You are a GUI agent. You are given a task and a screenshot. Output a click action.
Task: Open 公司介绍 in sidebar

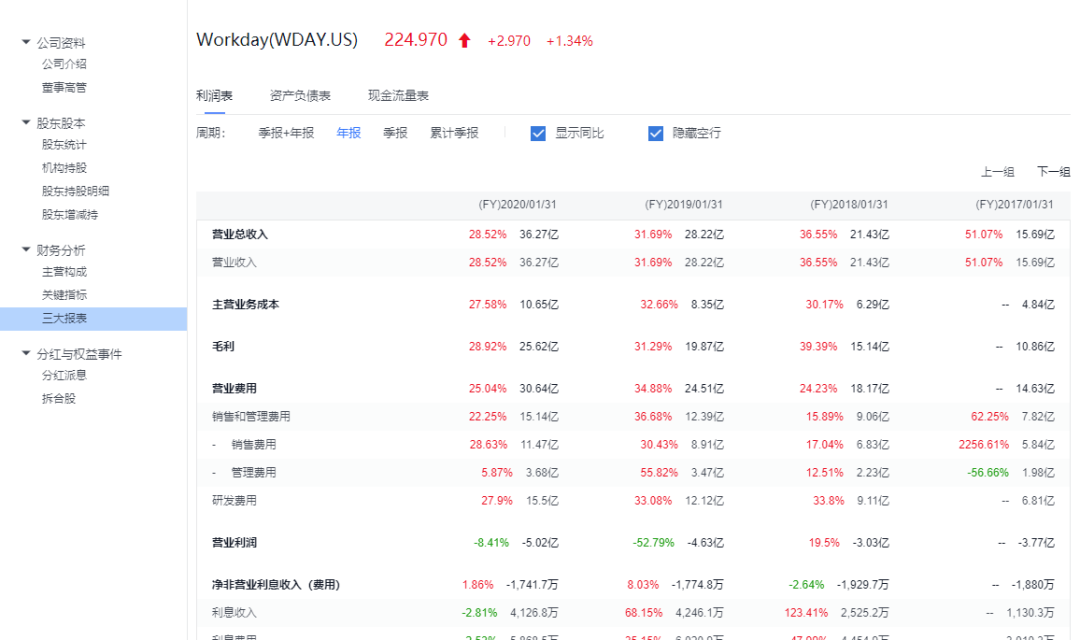[x=64, y=64]
